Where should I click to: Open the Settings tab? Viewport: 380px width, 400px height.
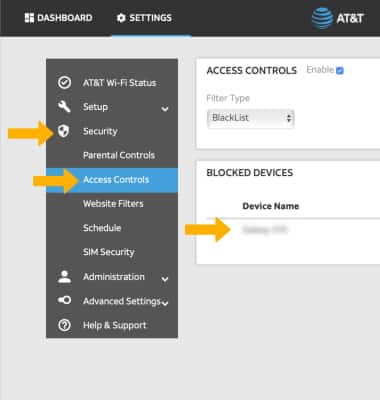point(144,18)
